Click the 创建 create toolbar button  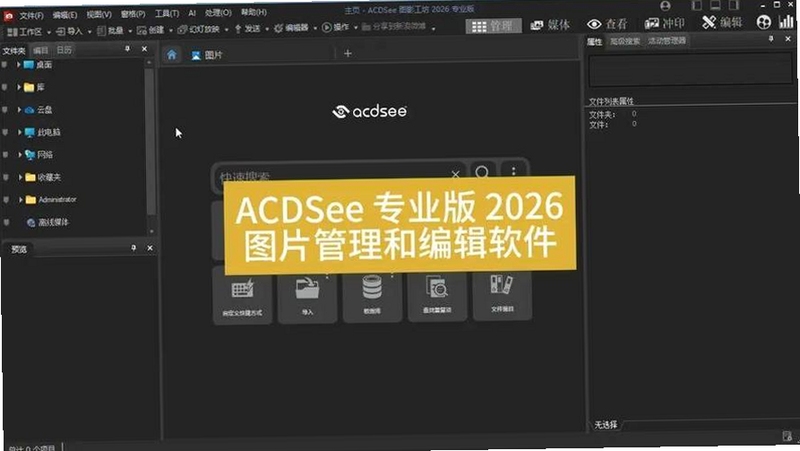(151, 30)
